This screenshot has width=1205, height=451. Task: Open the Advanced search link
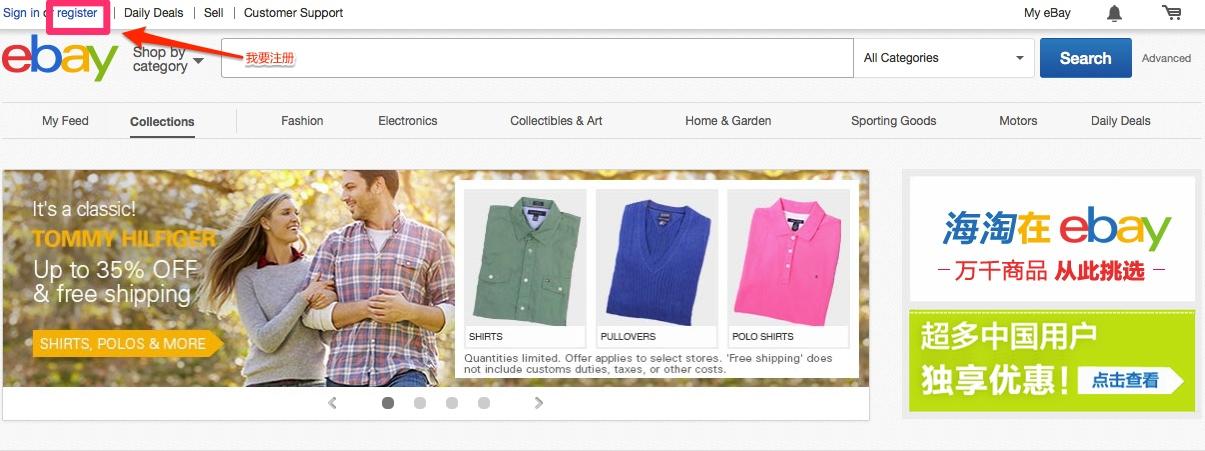click(x=1166, y=58)
